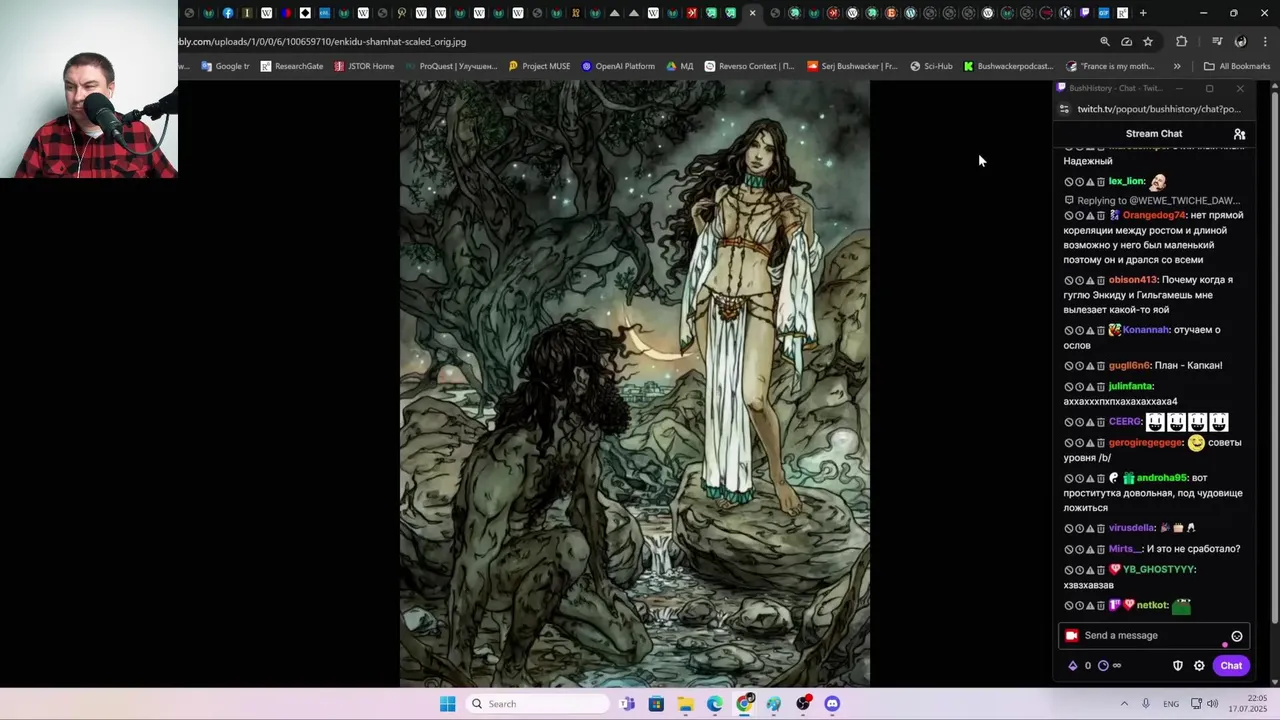Click the Twitch popout twitch.tv URL text

[1158, 109]
